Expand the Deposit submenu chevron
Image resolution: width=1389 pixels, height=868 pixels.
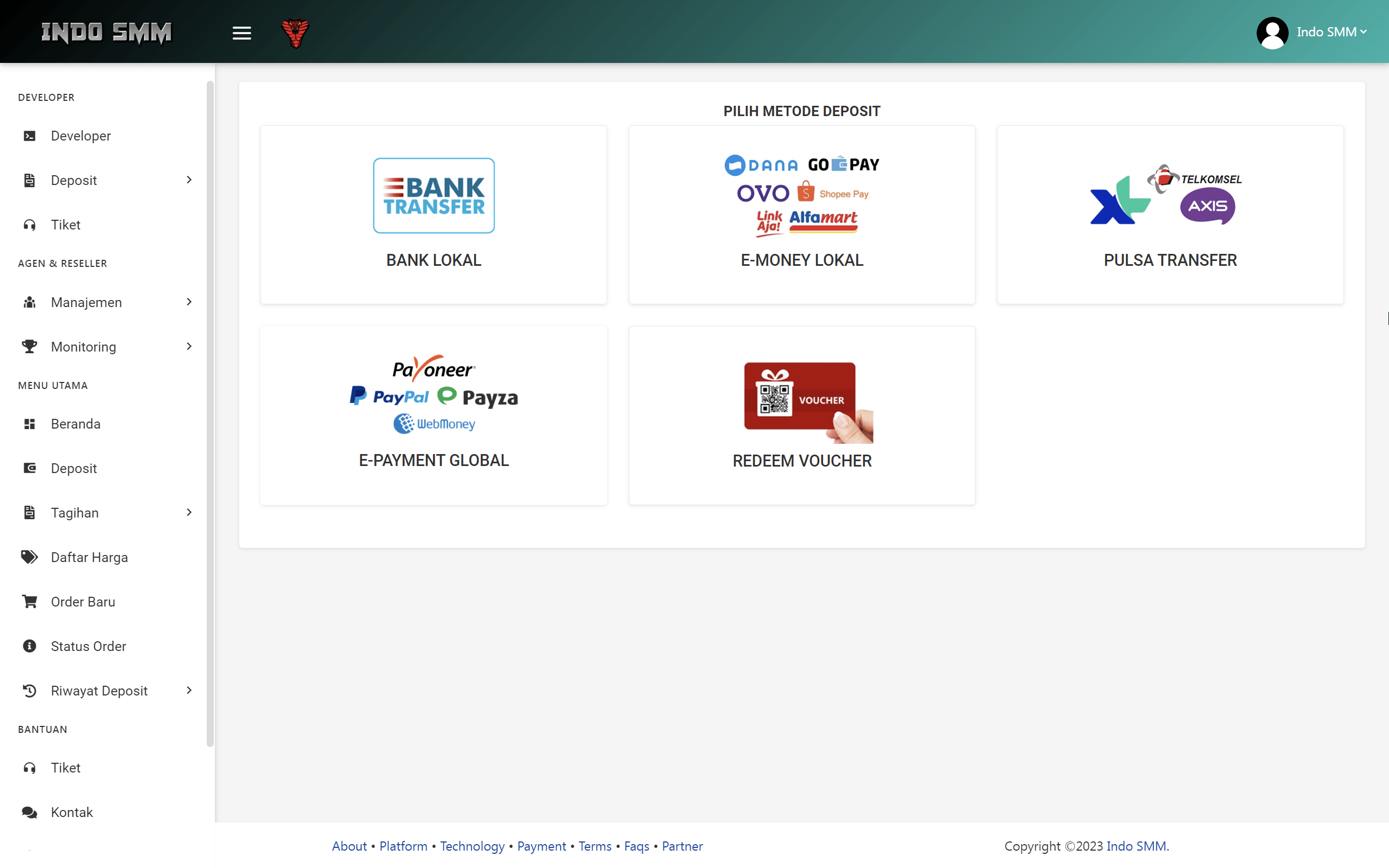tap(189, 180)
